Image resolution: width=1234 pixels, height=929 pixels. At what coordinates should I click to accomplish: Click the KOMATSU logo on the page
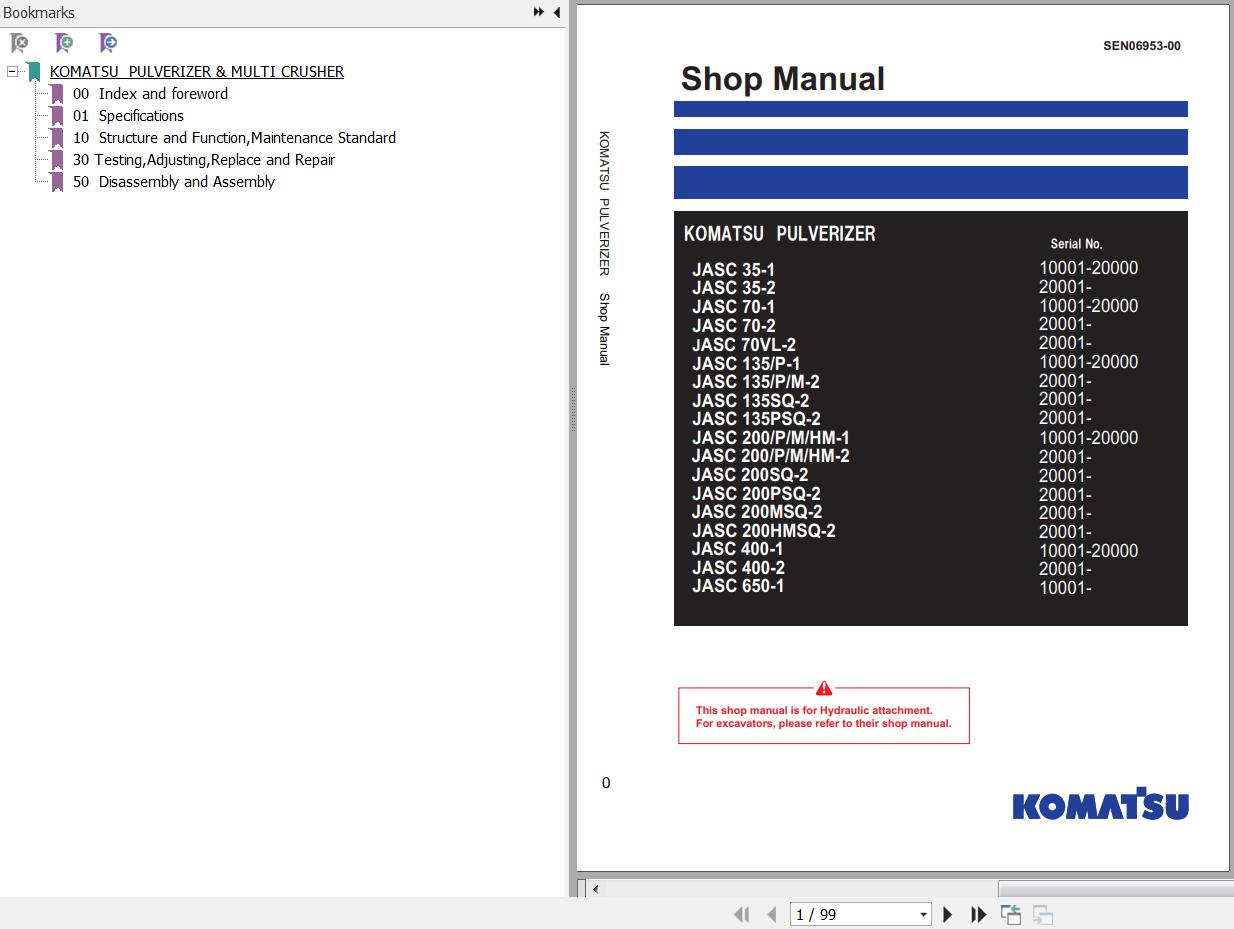[x=1100, y=803]
